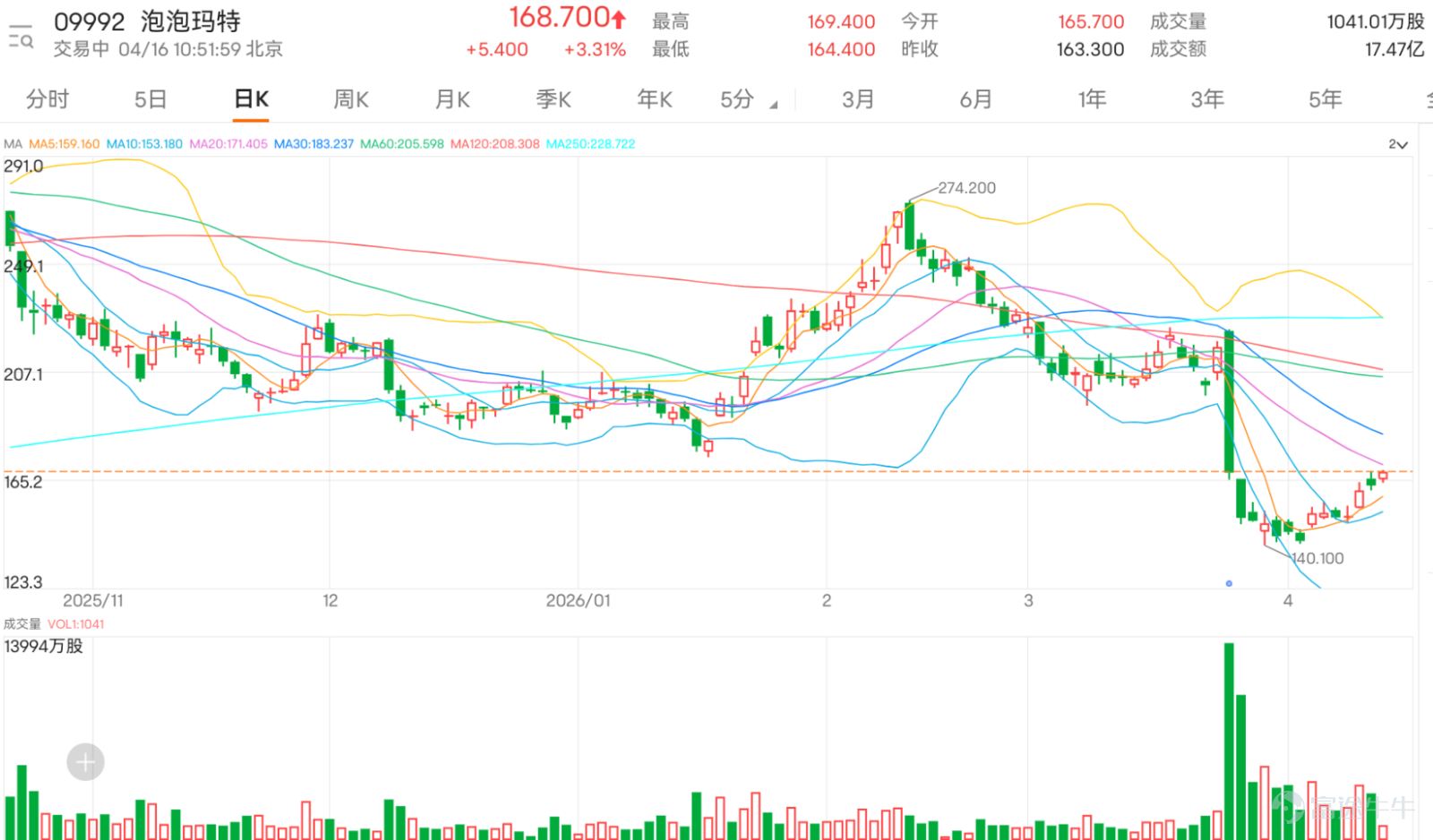Set range to 5年
The image size is (1433, 840).
pyautogui.click(x=1326, y=99)
